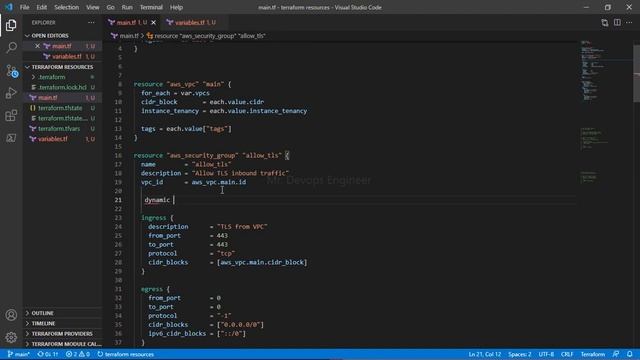Open the Manage gear icon
Viewport: 640px width, 360px height.
tap(11, 337)
